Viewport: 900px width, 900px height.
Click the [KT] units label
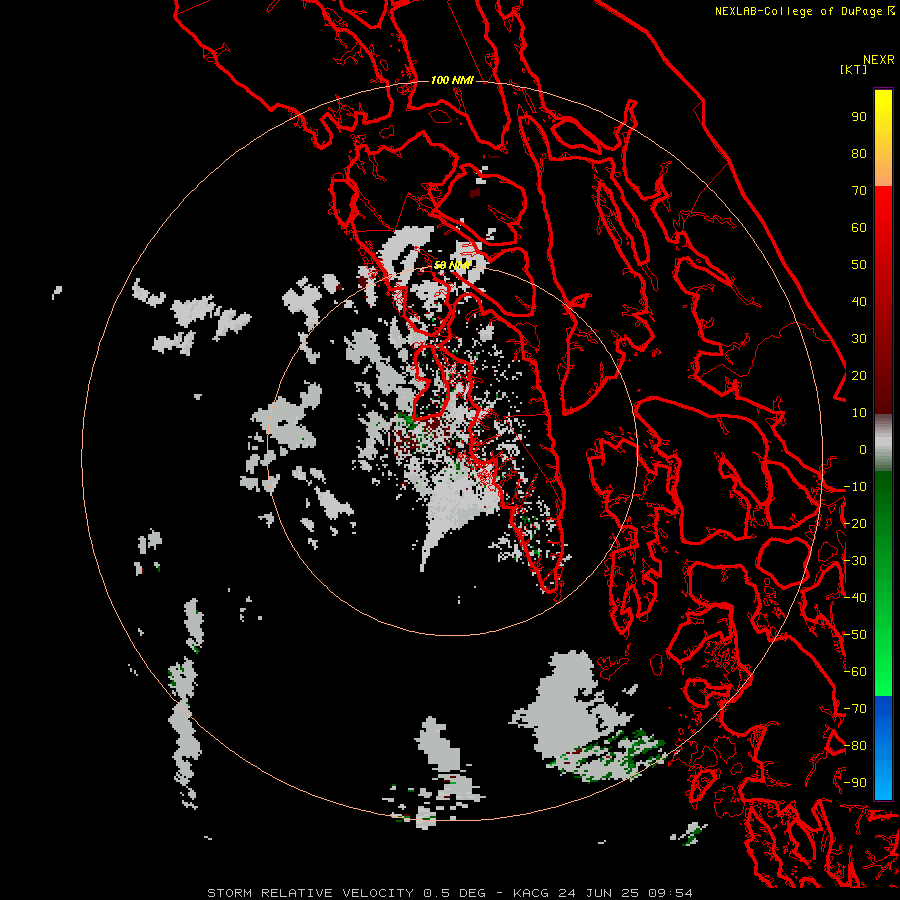854,69
